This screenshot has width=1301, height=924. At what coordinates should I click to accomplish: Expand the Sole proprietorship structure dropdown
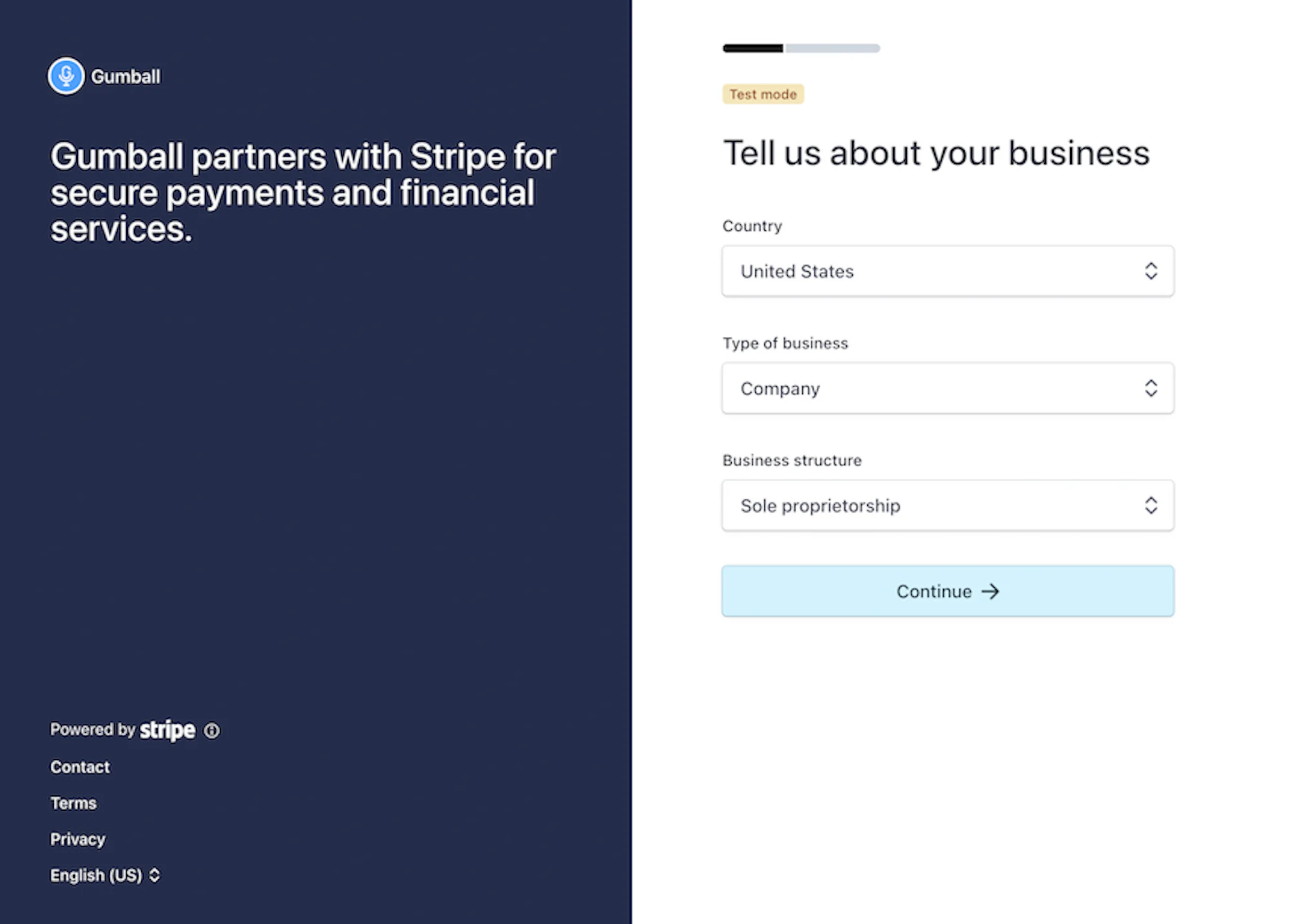click(x=948, y=505)
